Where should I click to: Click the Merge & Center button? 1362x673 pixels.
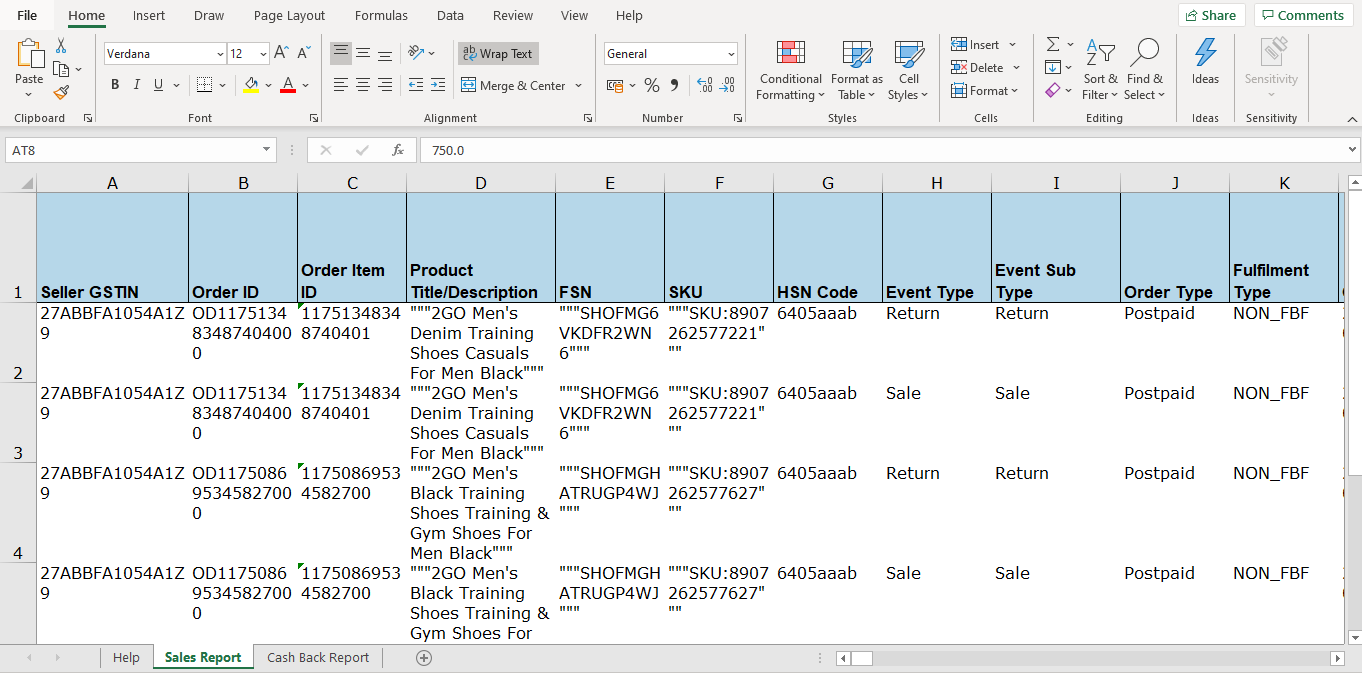(513, 86)
